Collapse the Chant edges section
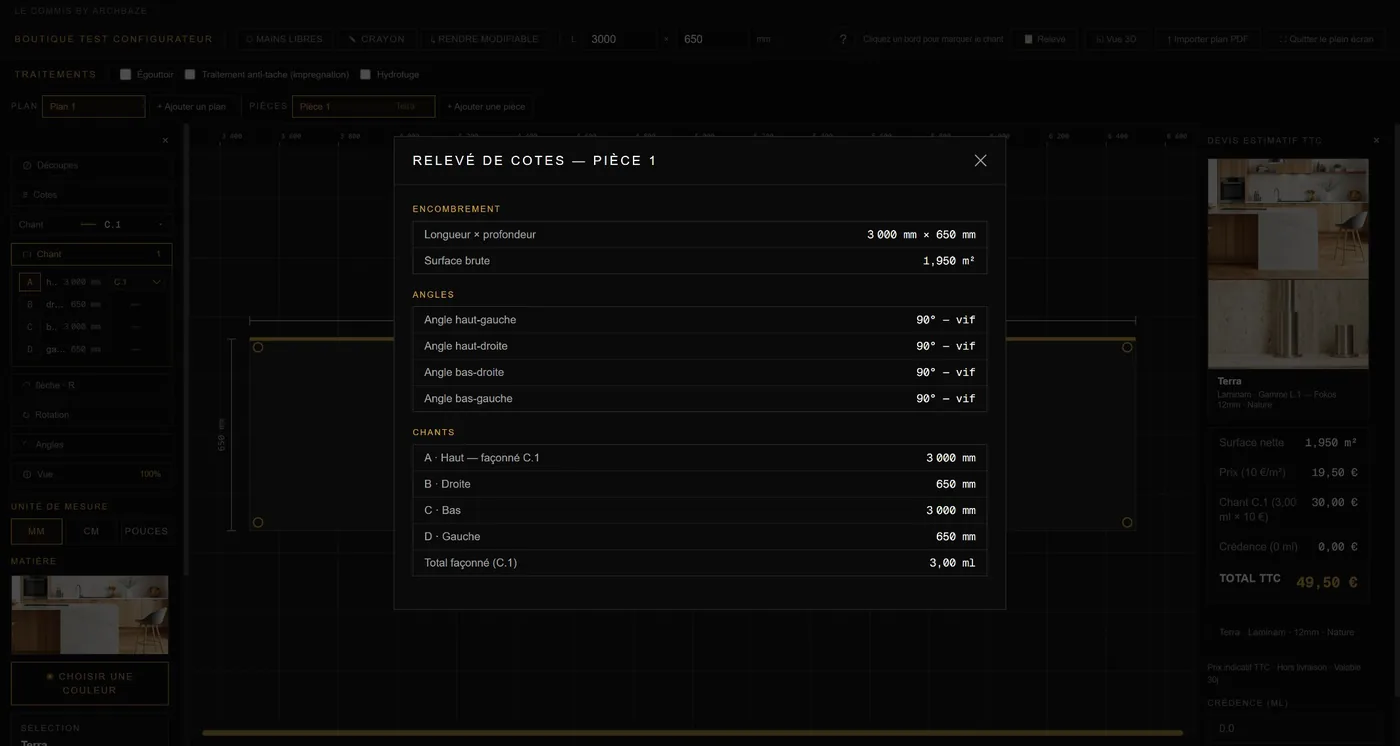Screen dimensions: 1400x746 (92, 254)
